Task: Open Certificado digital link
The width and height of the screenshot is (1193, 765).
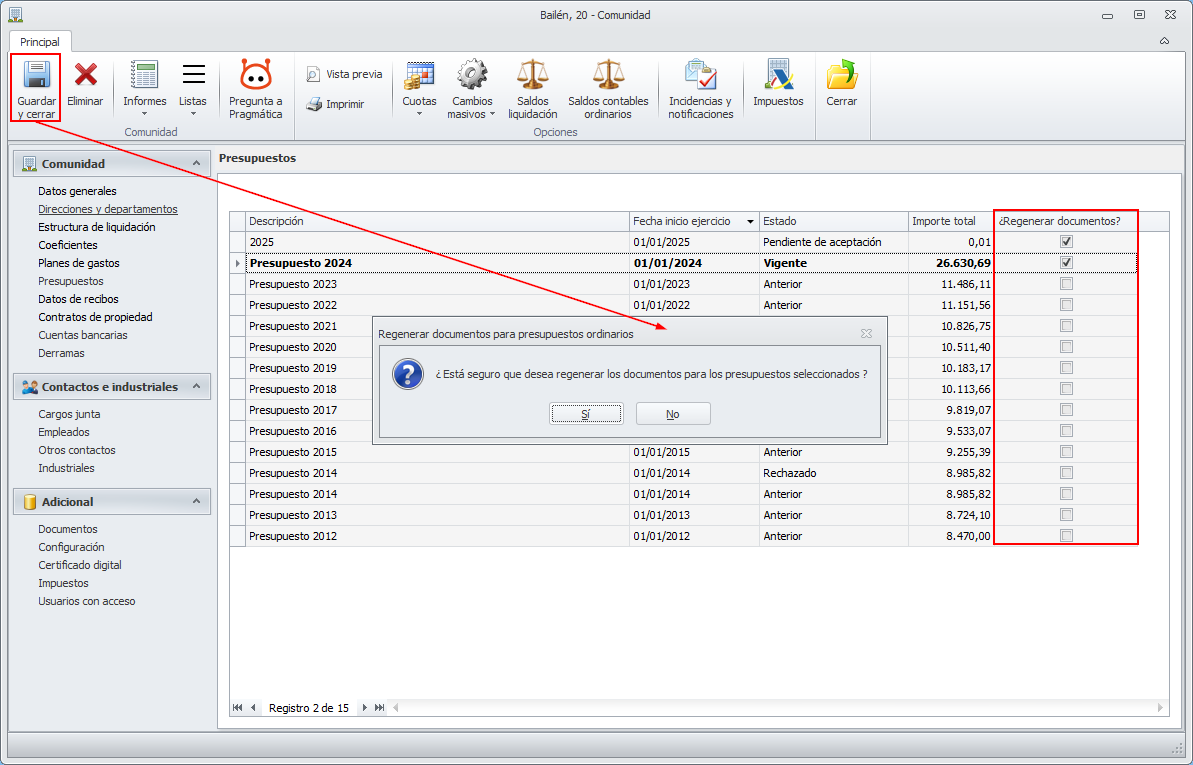Action: (x=80, y=565)
